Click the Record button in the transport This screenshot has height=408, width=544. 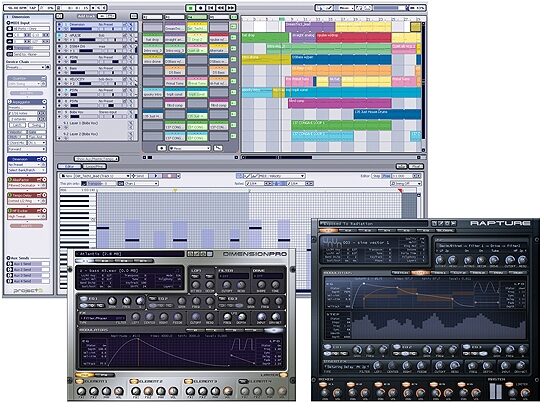pyautogui.click(x=201, y=8)
